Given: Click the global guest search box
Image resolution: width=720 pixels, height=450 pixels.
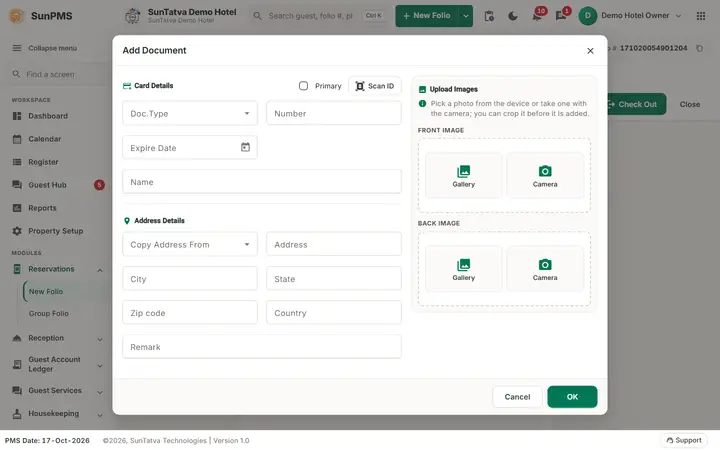Looking at the screenshot, I should 319,16.
